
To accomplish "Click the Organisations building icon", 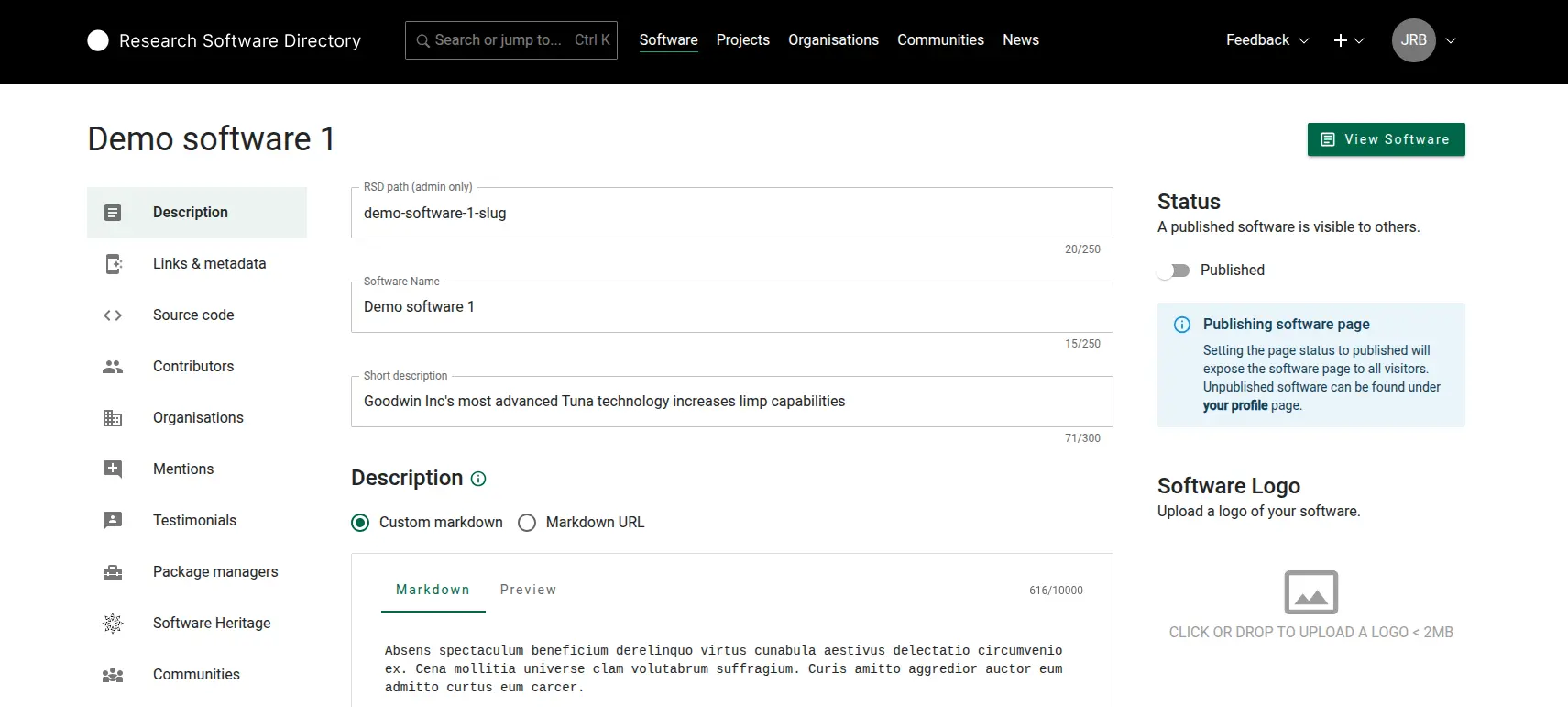I will tap(113, 418).
